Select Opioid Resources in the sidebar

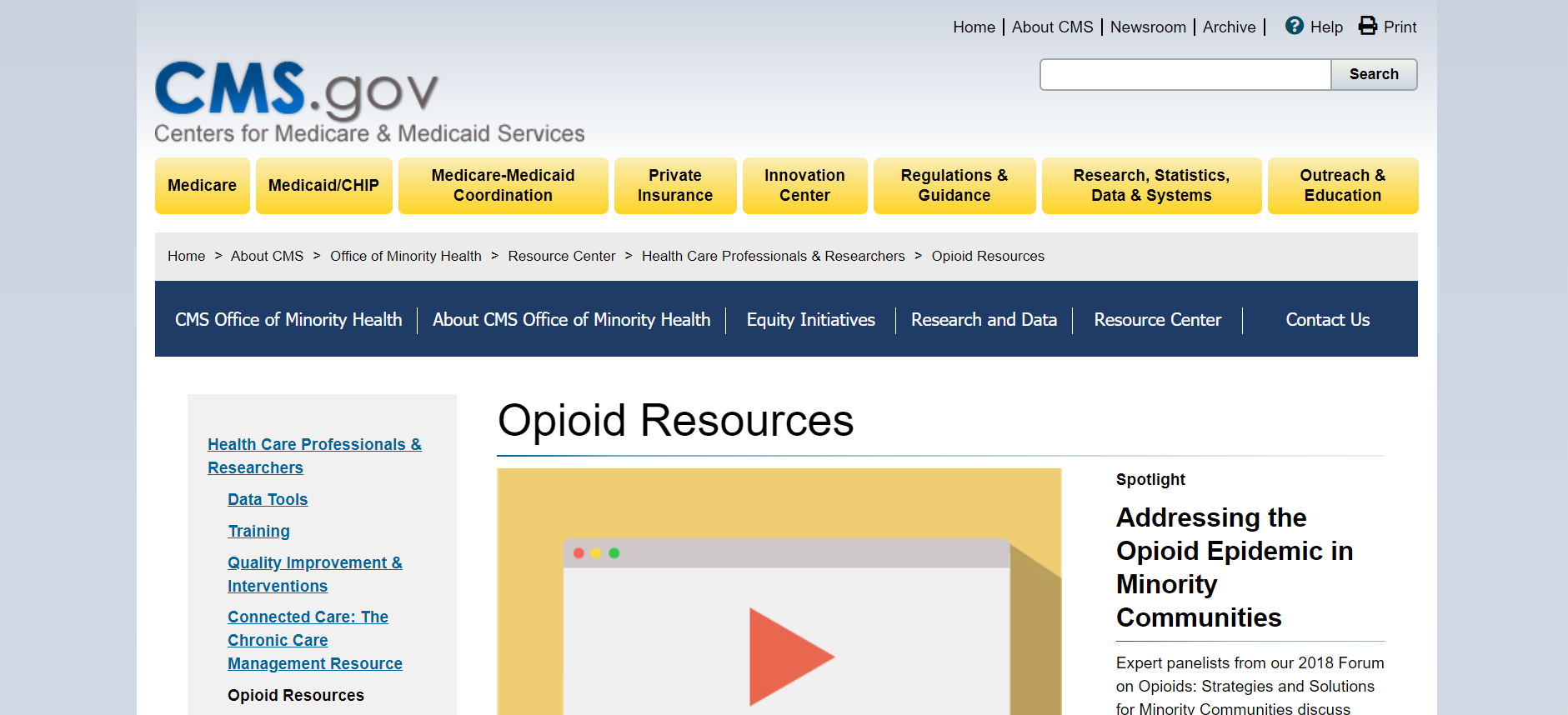click(296, 695)
